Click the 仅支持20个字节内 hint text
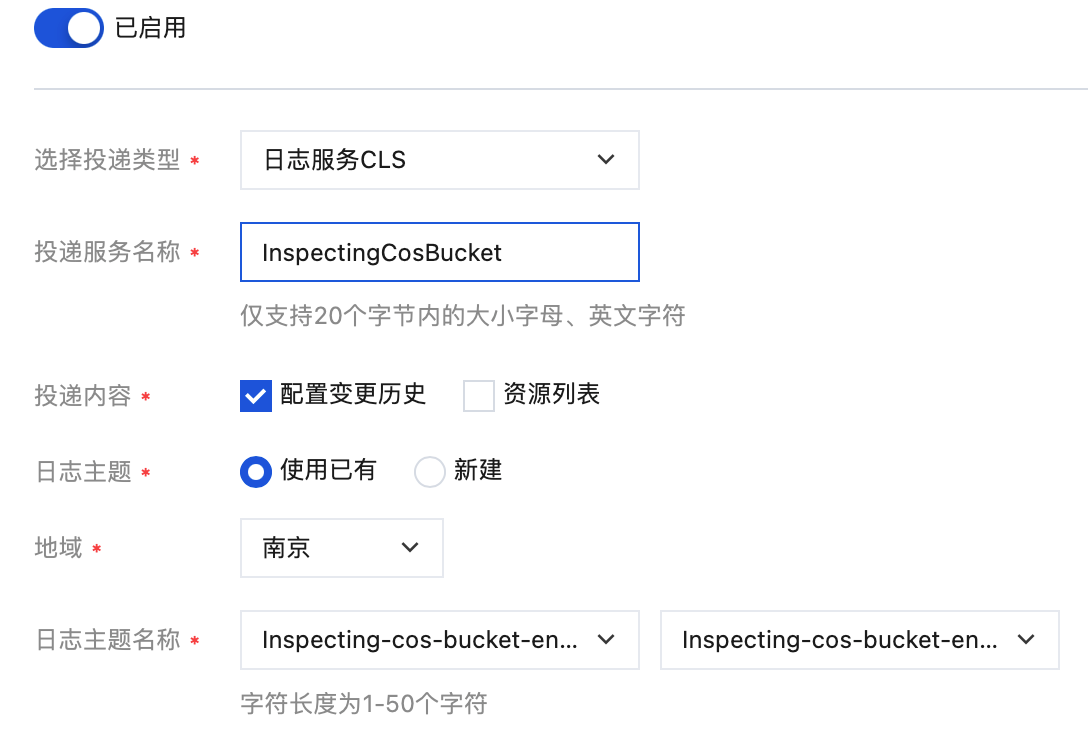The height and width of the screenshot is (740, 1088). [462, 316]
